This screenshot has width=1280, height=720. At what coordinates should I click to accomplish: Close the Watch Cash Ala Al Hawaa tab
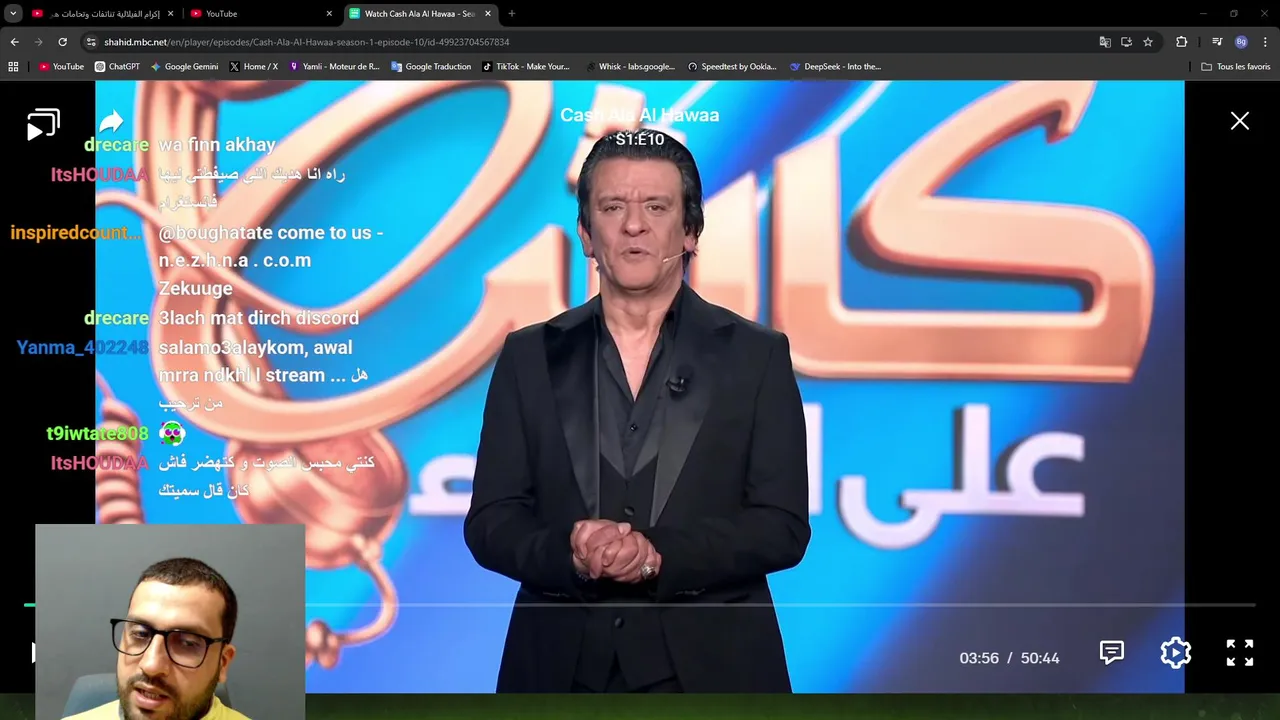click(x=488, y=14)
